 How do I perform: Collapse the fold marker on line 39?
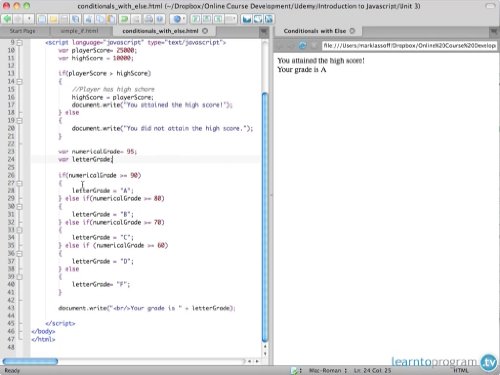[x=20, y=277]
